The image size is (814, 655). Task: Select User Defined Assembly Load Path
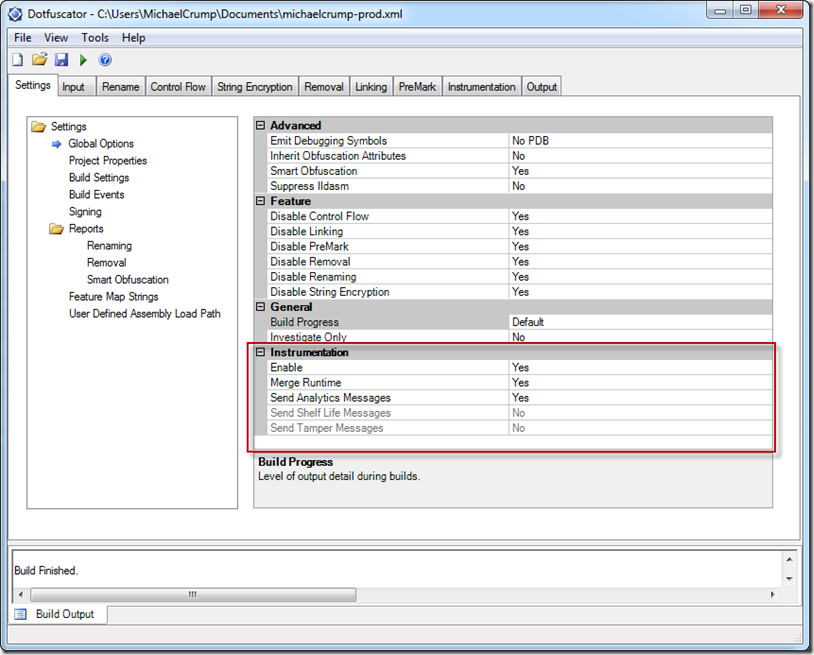(x=145, y=314)
